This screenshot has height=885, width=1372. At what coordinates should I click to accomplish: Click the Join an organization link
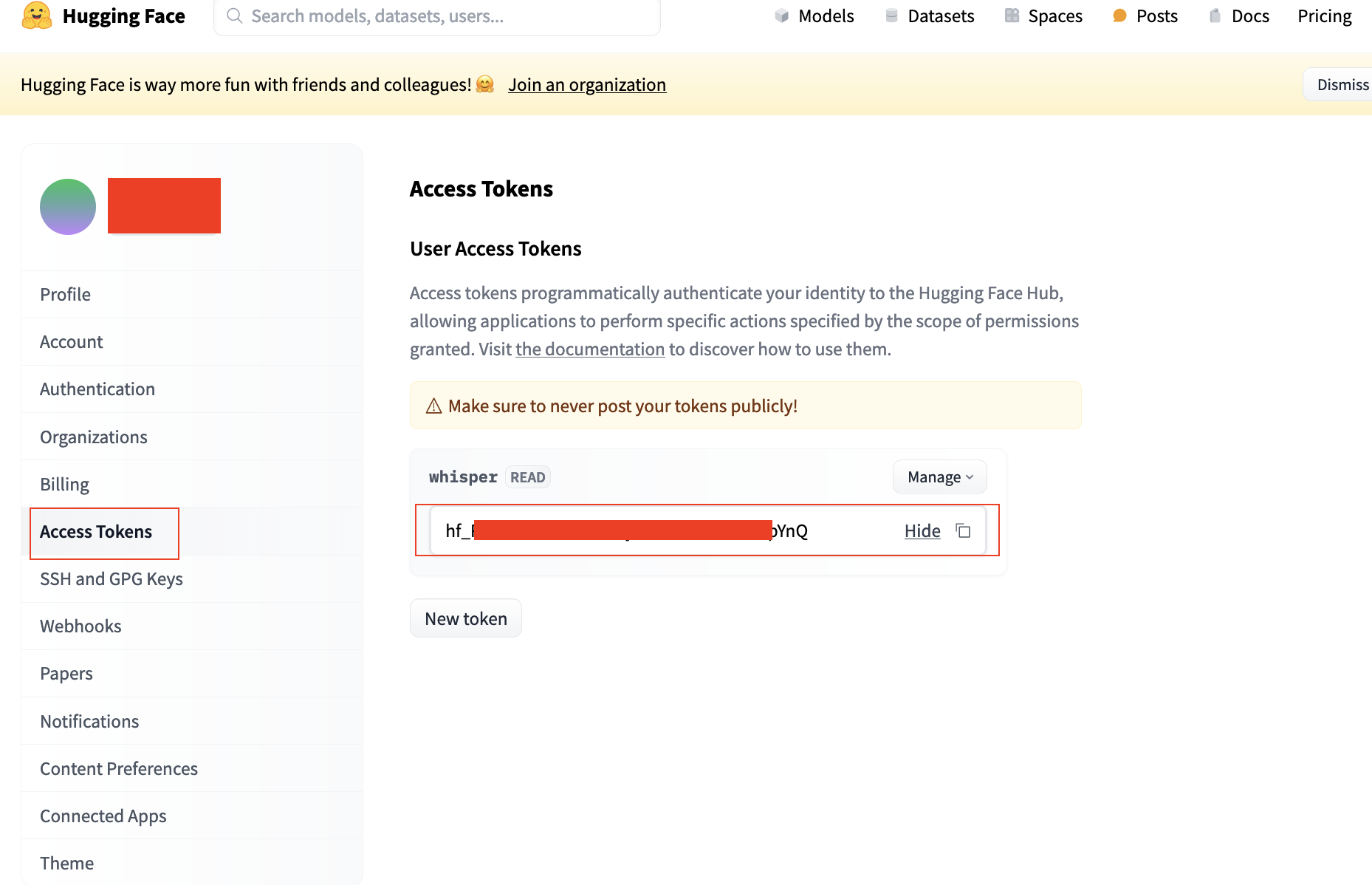(587, 84)
